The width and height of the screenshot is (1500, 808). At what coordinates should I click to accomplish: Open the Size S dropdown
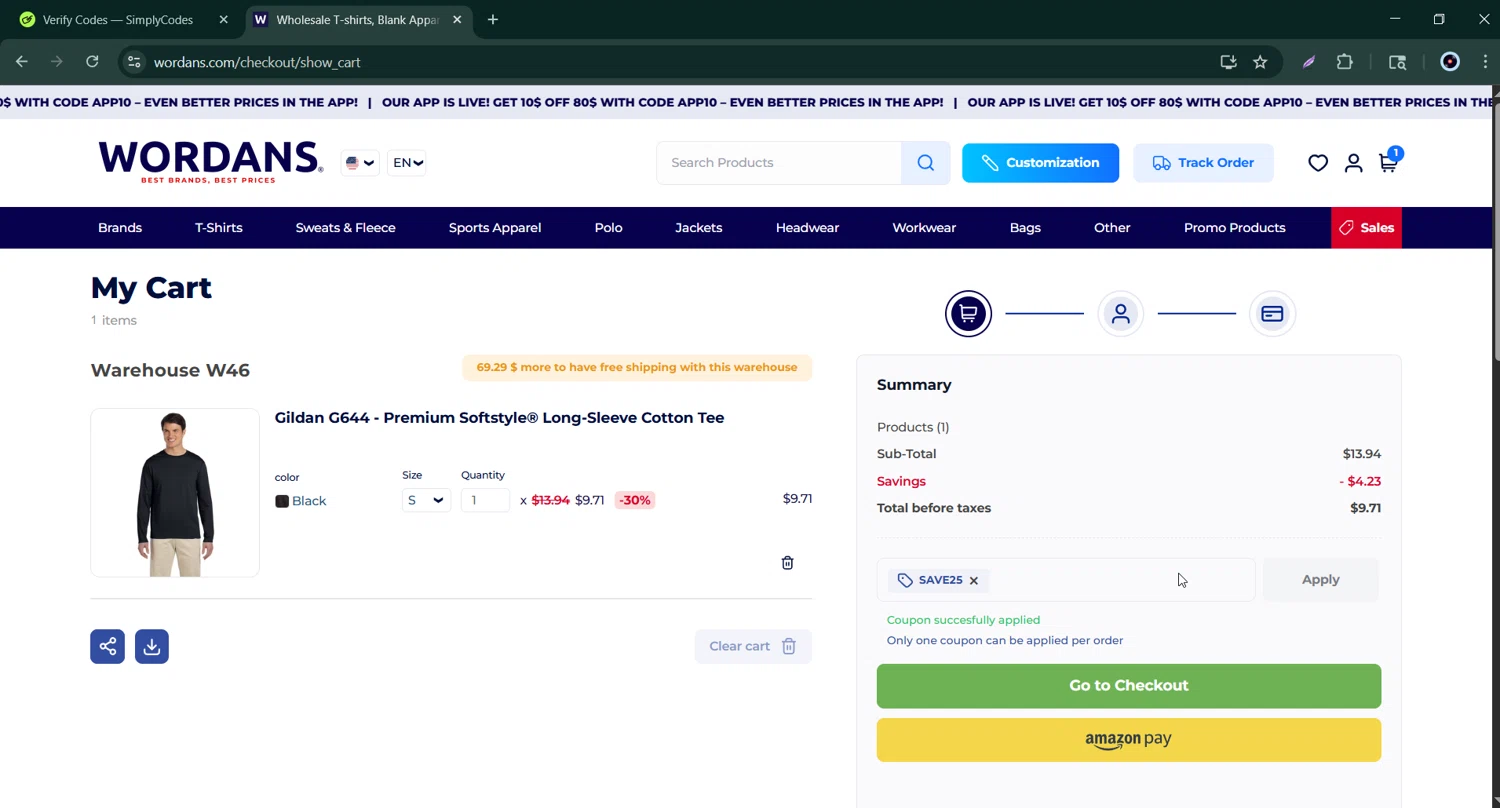[x=426, y=500]
